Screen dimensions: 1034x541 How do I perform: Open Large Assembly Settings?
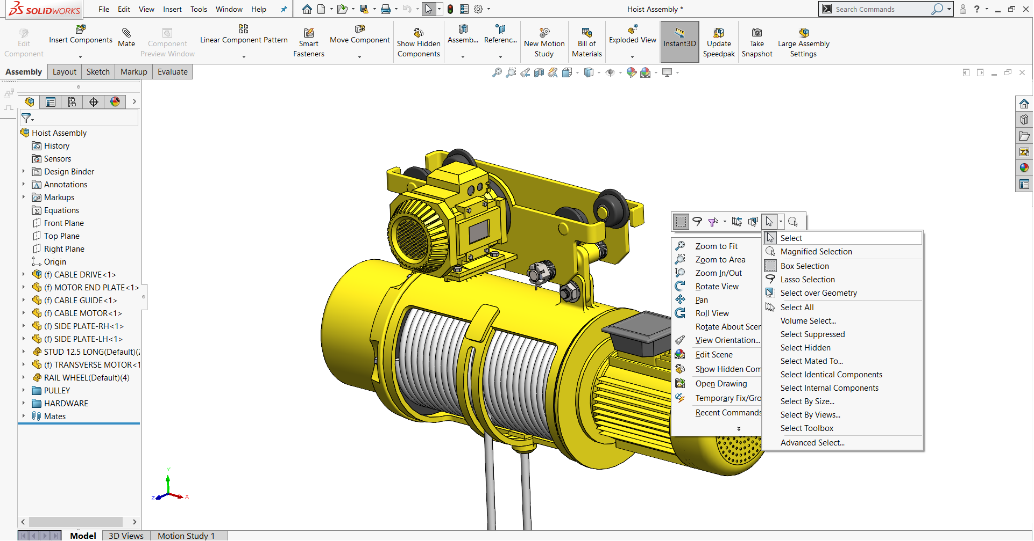click(x=803, y=41)
